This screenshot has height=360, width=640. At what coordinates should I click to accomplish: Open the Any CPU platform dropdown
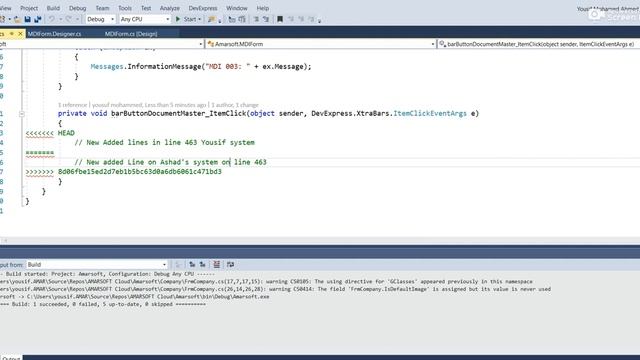pos(145,19)
